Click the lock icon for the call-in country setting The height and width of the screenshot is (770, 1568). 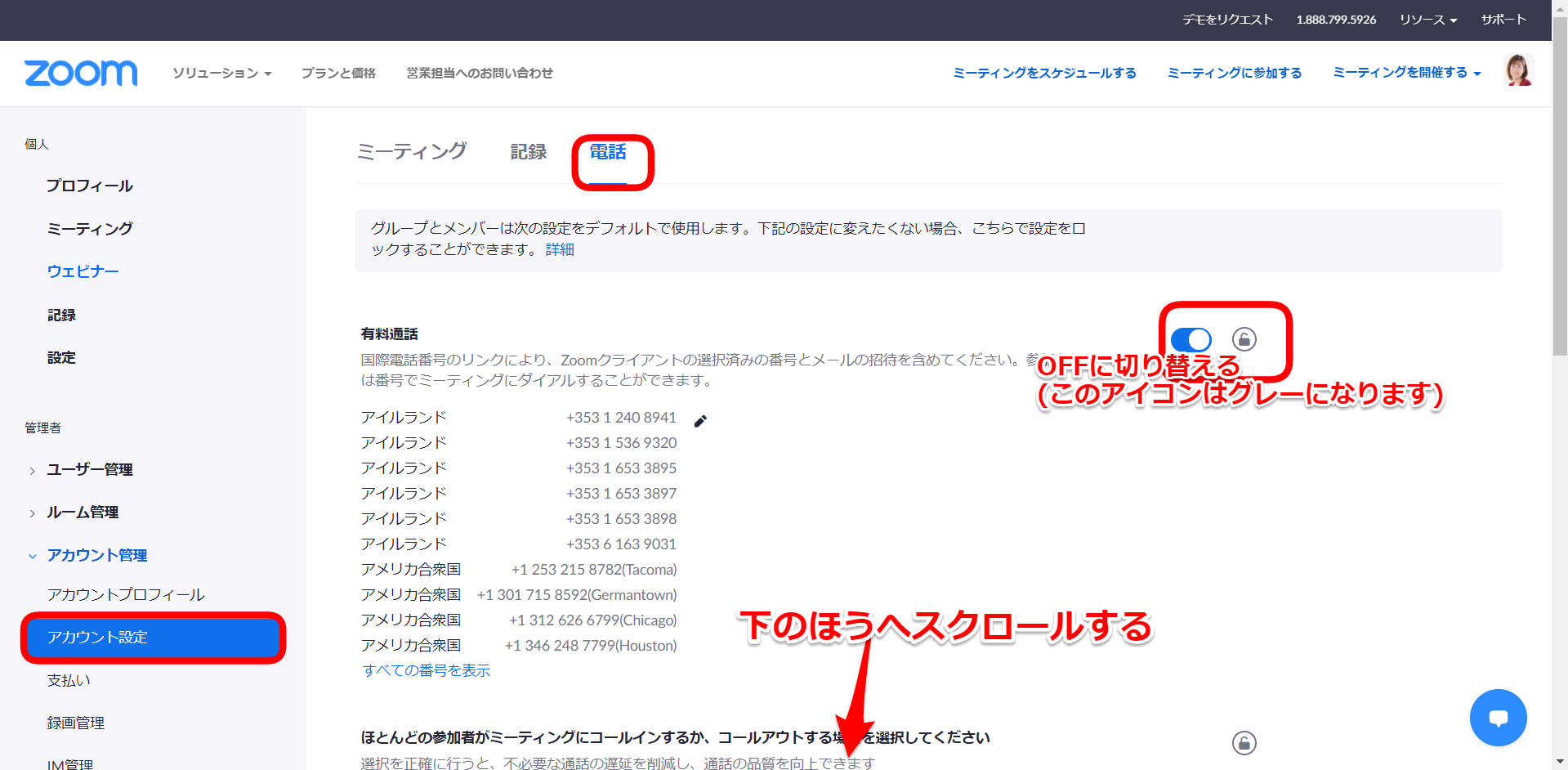[x=1244, y=743]
